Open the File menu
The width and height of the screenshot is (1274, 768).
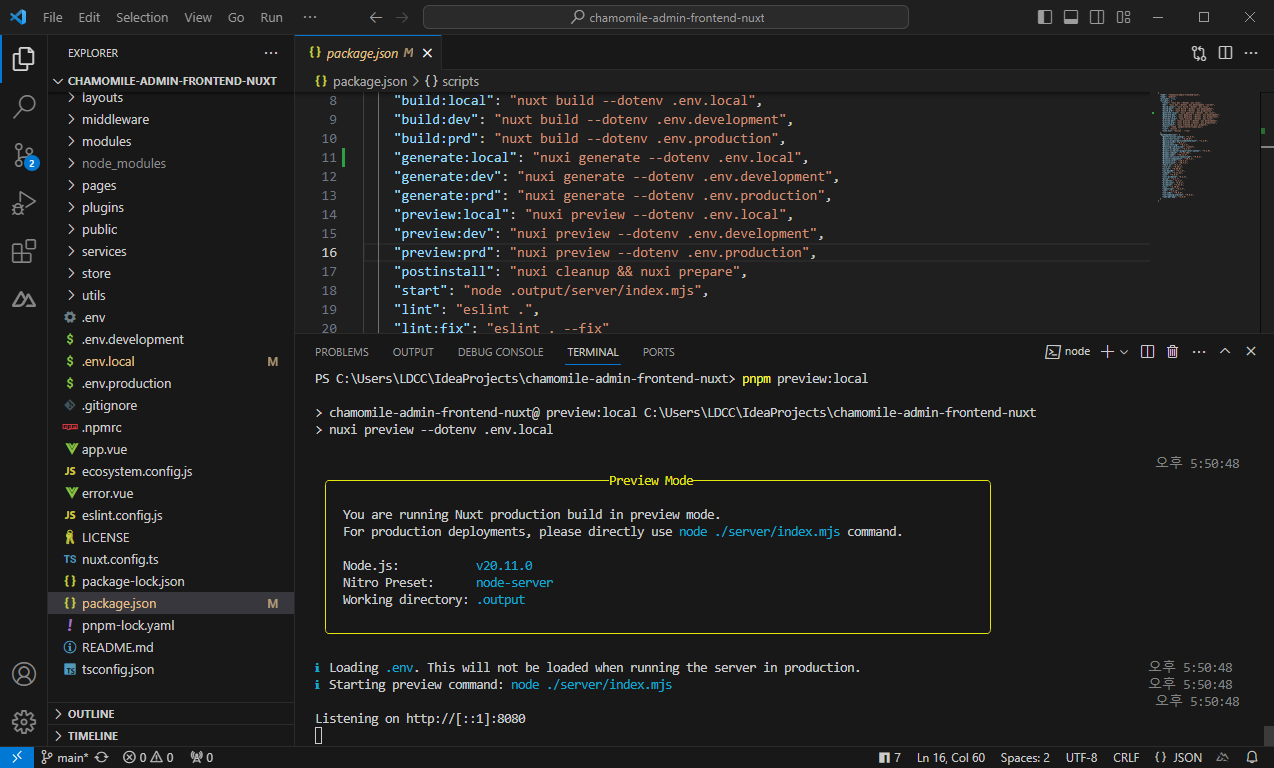(x=53, y=17)
